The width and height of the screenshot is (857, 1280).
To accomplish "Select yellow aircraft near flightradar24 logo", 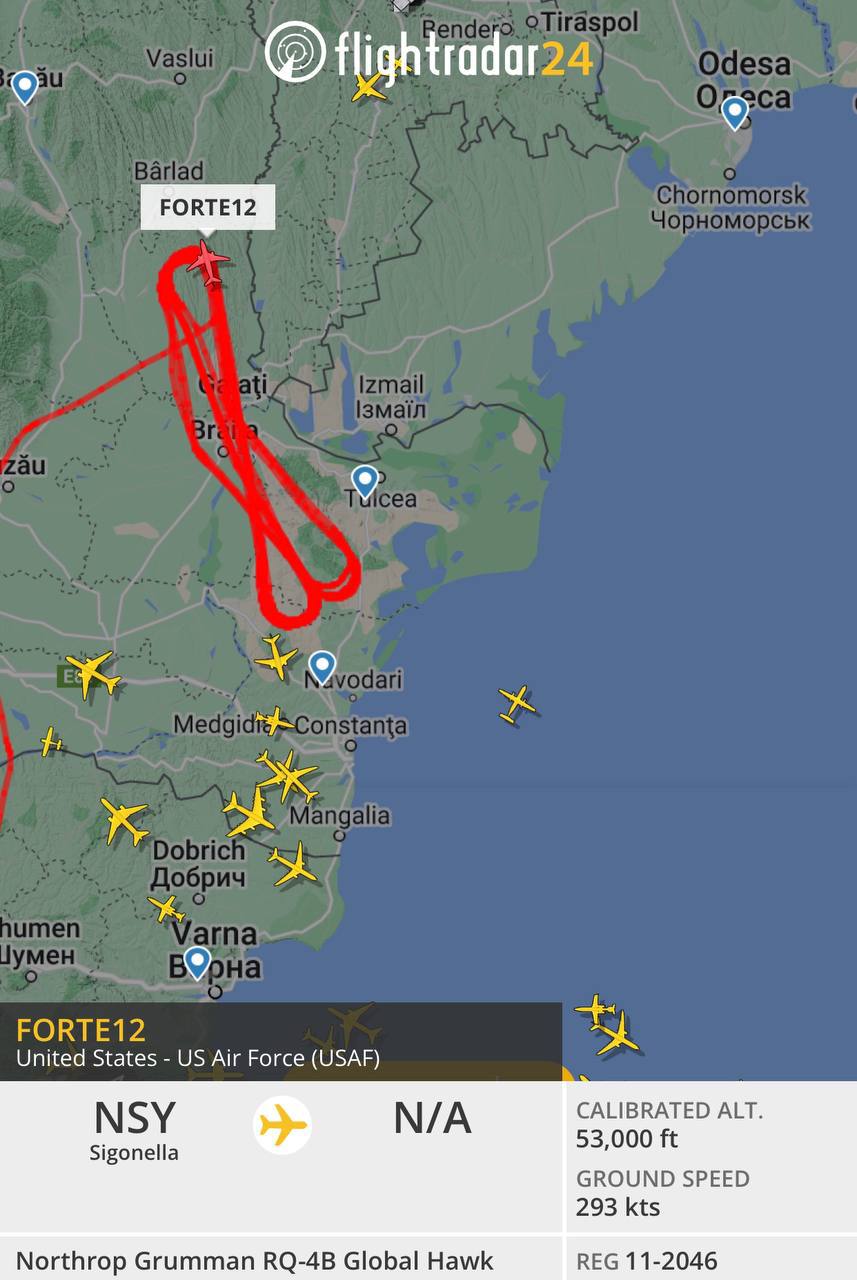I will (x=370, y=84).
